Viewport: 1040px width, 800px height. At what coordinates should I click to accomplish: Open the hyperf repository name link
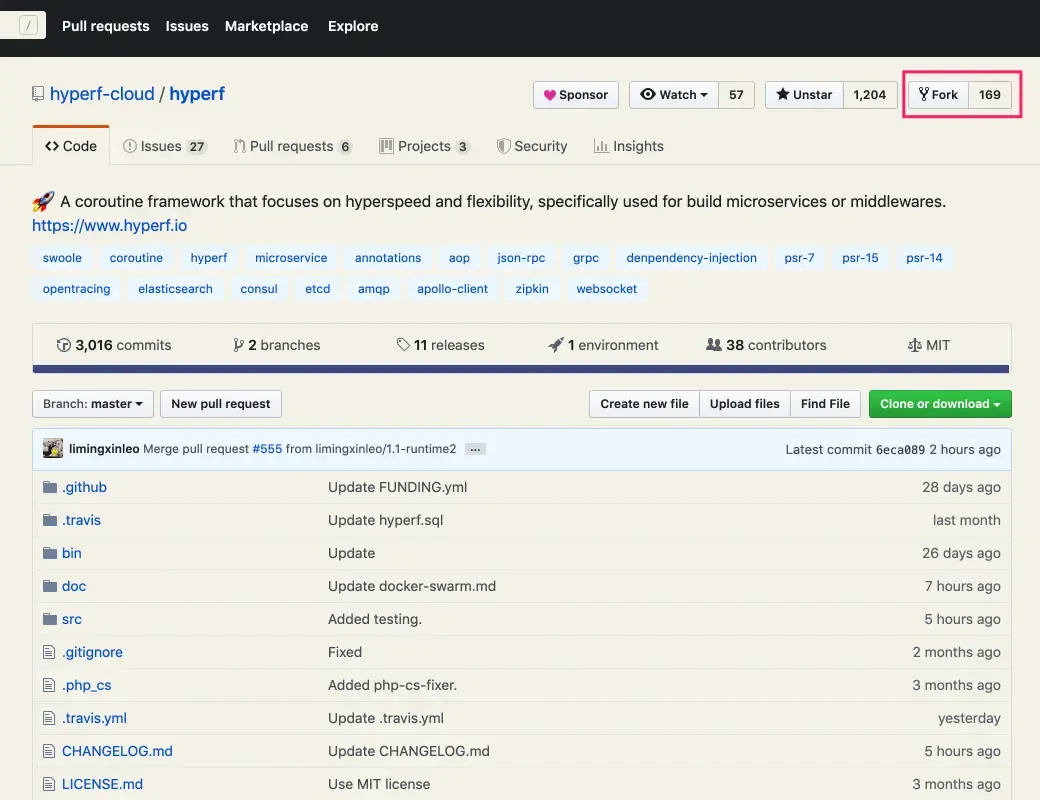tap(197, 94)
